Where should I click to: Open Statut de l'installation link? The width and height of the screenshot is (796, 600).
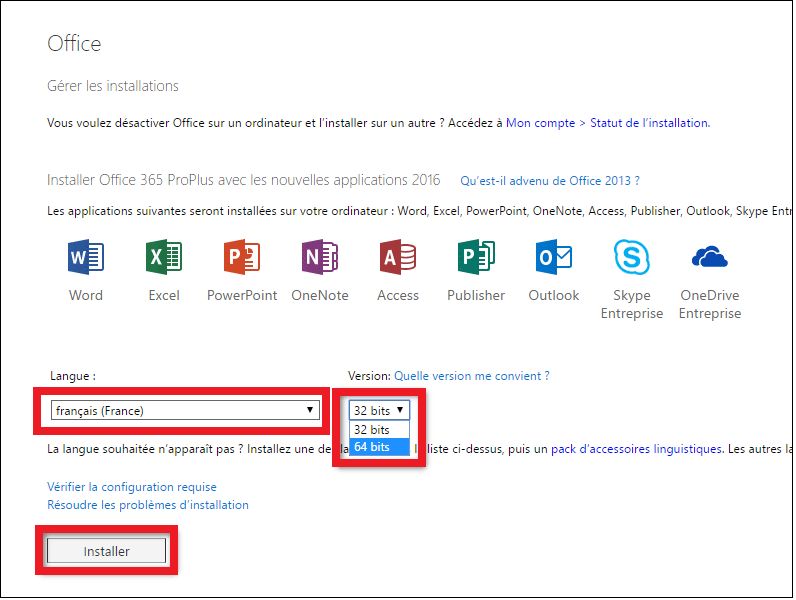tap(650, 123)
